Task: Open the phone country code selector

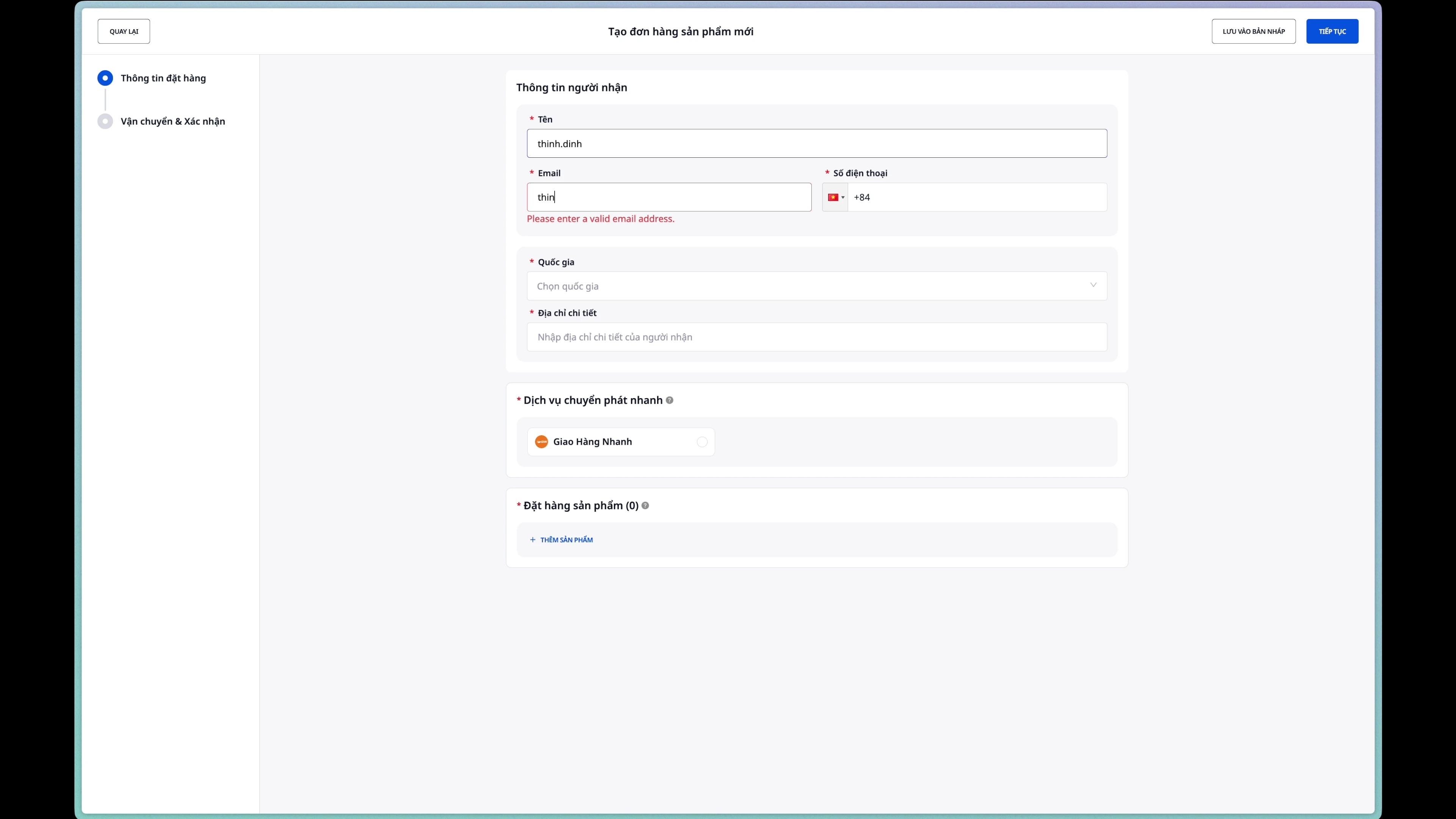Action: click(835, 197)
